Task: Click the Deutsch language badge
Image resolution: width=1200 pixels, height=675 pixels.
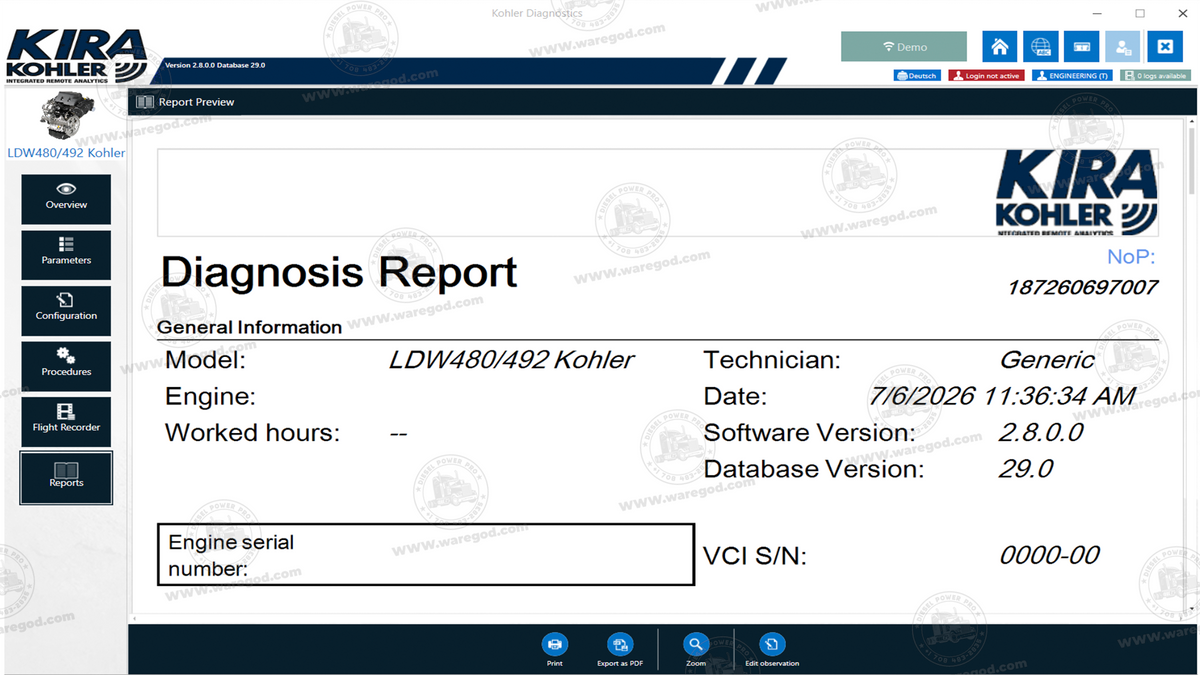Action: coord(917,76)
